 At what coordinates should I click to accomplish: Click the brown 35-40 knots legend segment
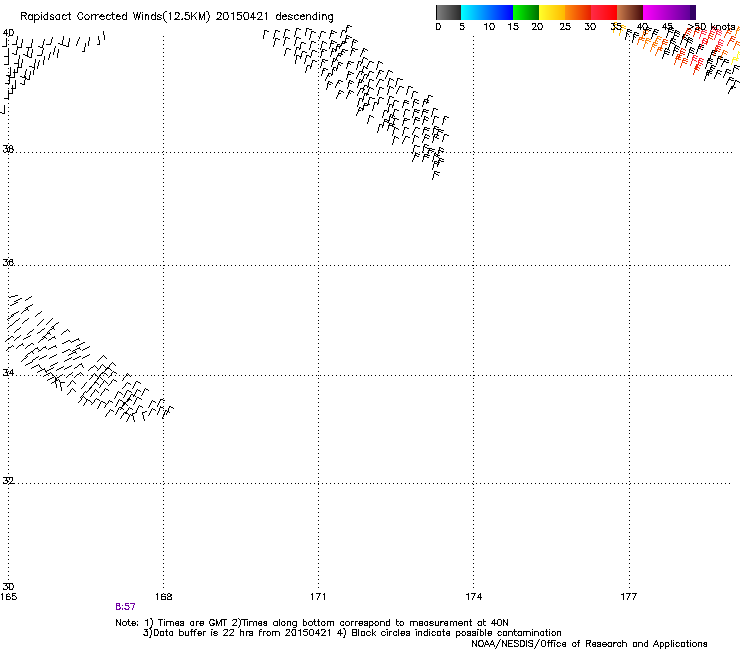pos(630,12)
